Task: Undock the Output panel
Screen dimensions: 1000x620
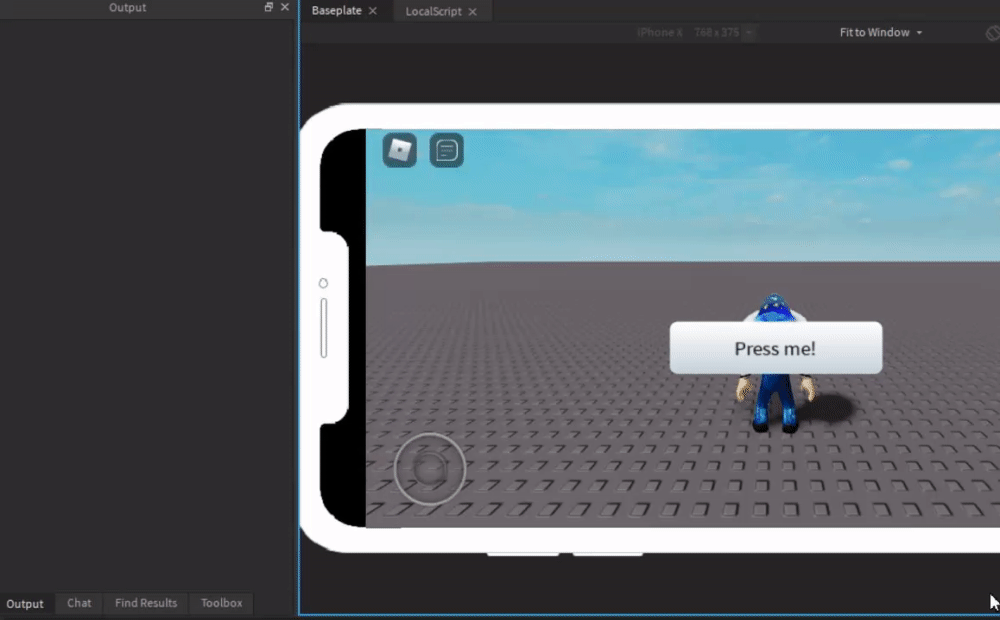Action: click(x=268, y=7)
